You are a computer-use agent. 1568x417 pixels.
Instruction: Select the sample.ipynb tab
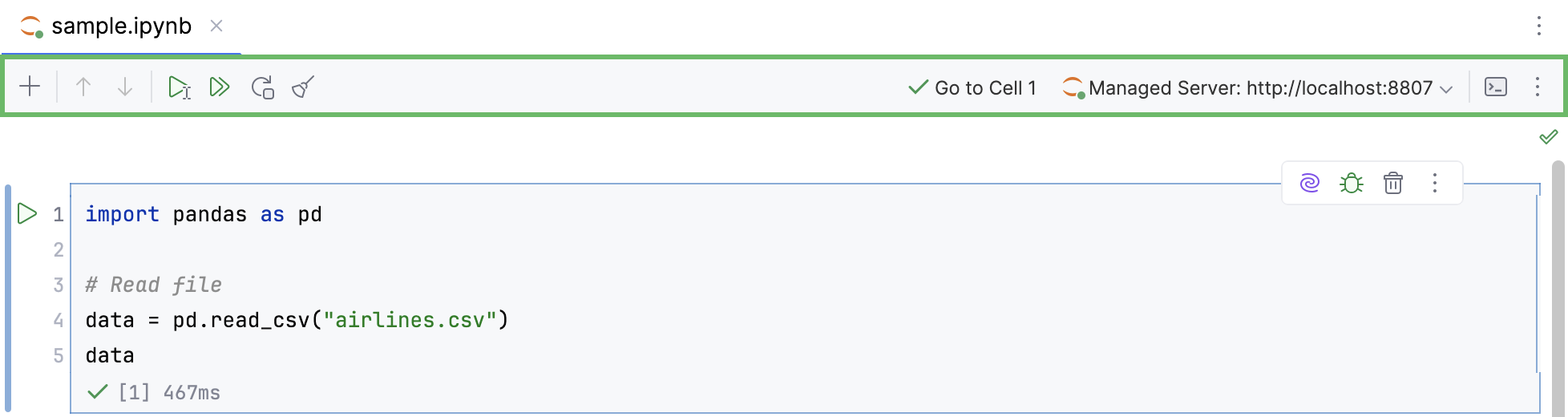click(120, 26)
